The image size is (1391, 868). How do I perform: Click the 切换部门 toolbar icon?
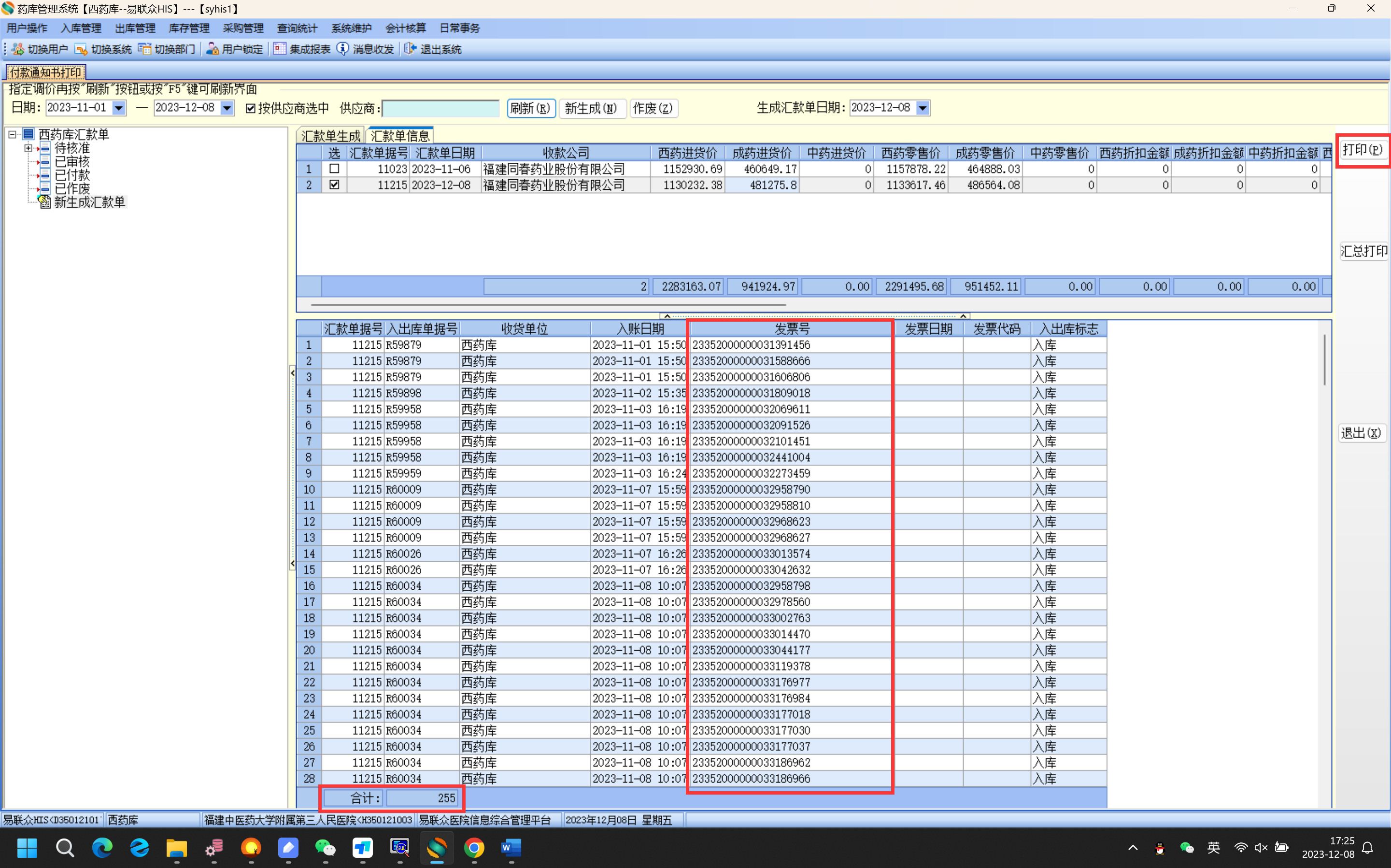tap(144, 49)
